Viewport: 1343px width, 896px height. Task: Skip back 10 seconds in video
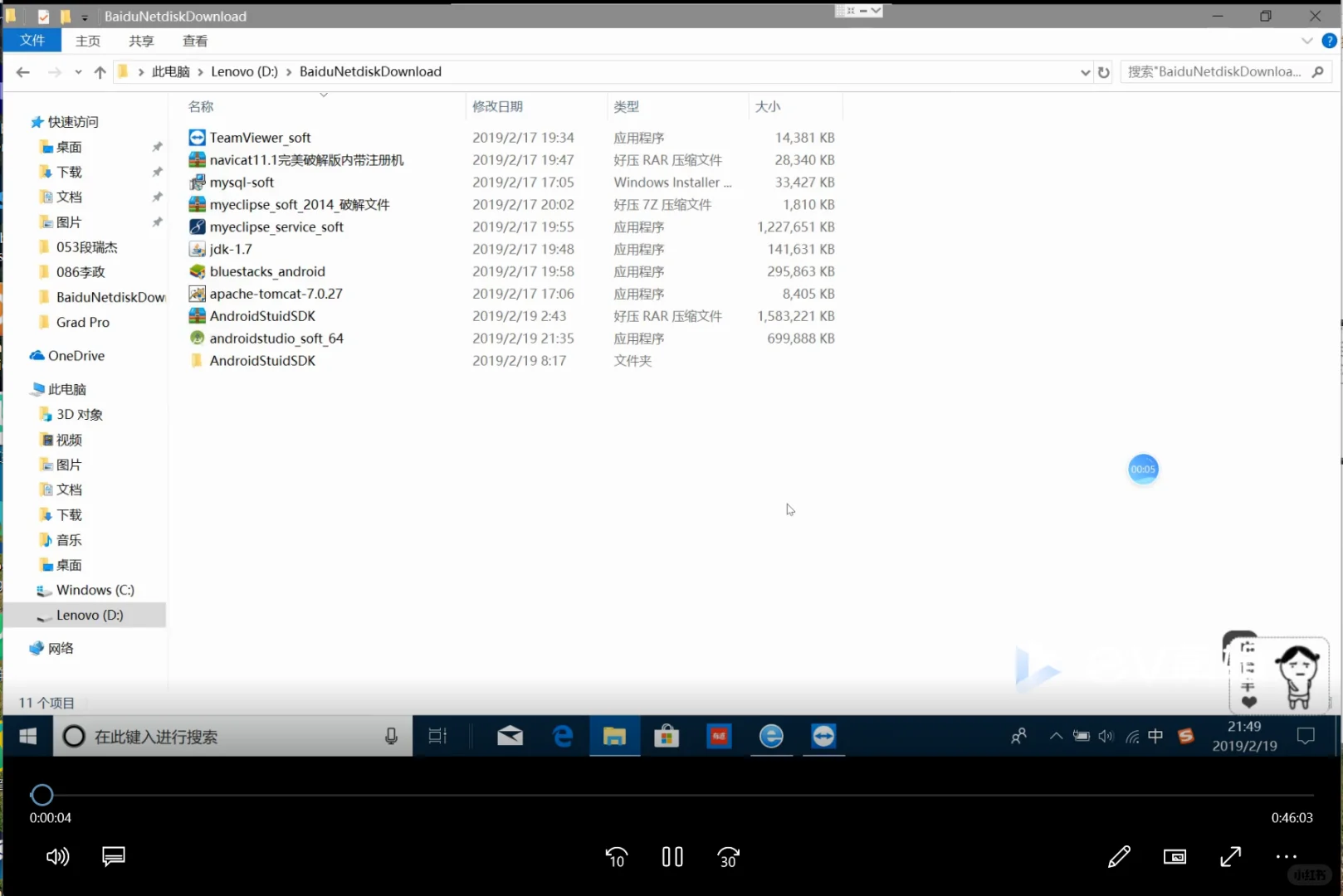[x=617, y=857]
